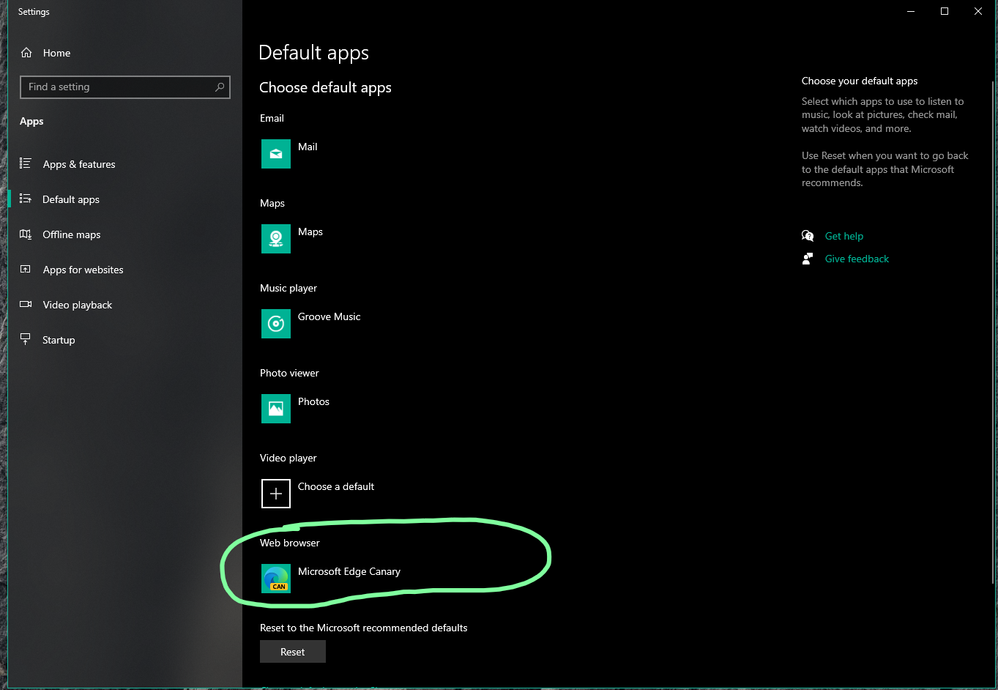Click the Startup icon in sidebar
Image resolution: width=998 pixels, height=690 pixels.
point(25,339)
